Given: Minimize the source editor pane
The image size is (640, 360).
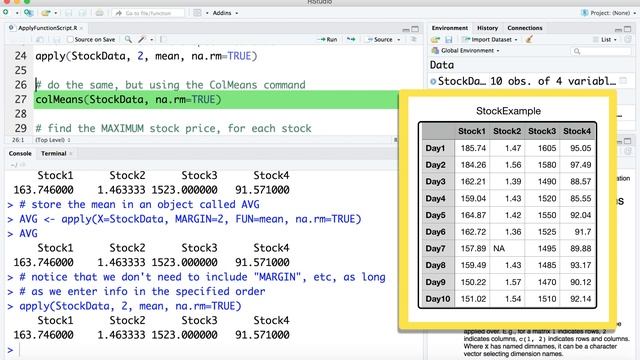Looking at the screenshot, I should (x=405, y=29).
